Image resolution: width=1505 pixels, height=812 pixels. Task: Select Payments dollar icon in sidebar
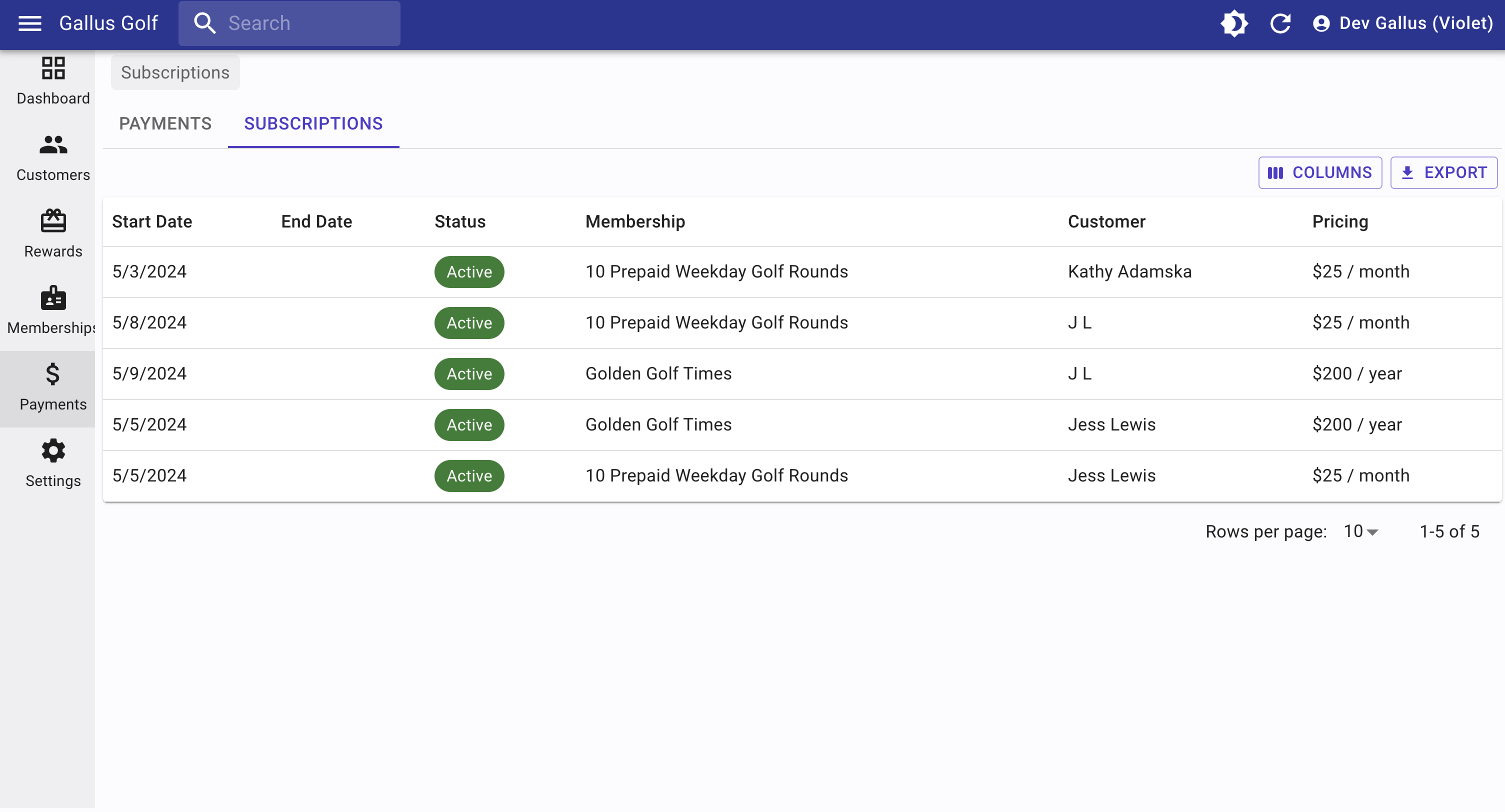(52, 374)
